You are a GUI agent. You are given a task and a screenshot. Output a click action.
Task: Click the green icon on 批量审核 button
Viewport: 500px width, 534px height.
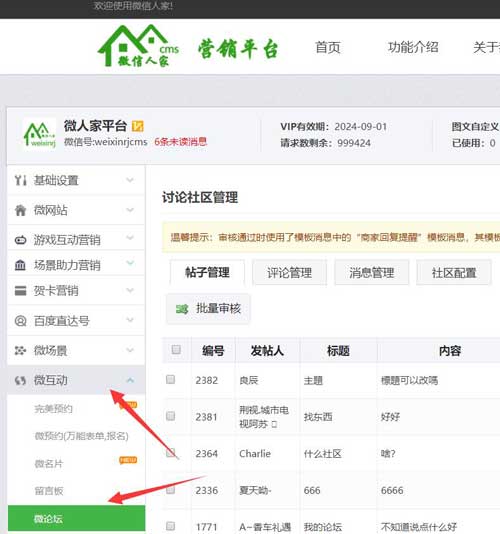[x=182, y=309]
